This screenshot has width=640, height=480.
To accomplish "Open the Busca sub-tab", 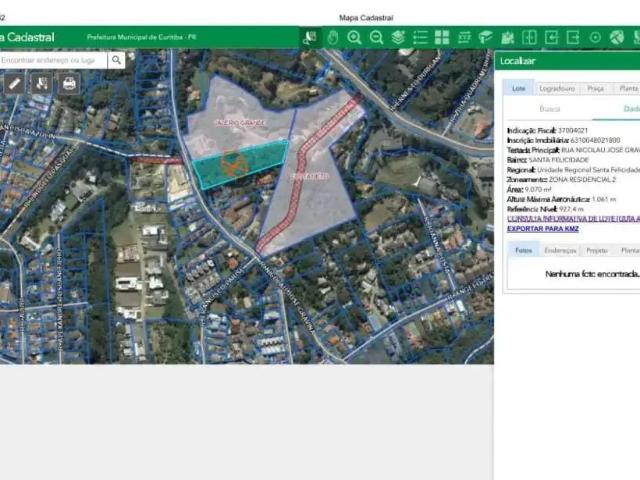I will [x=549, y=109].
